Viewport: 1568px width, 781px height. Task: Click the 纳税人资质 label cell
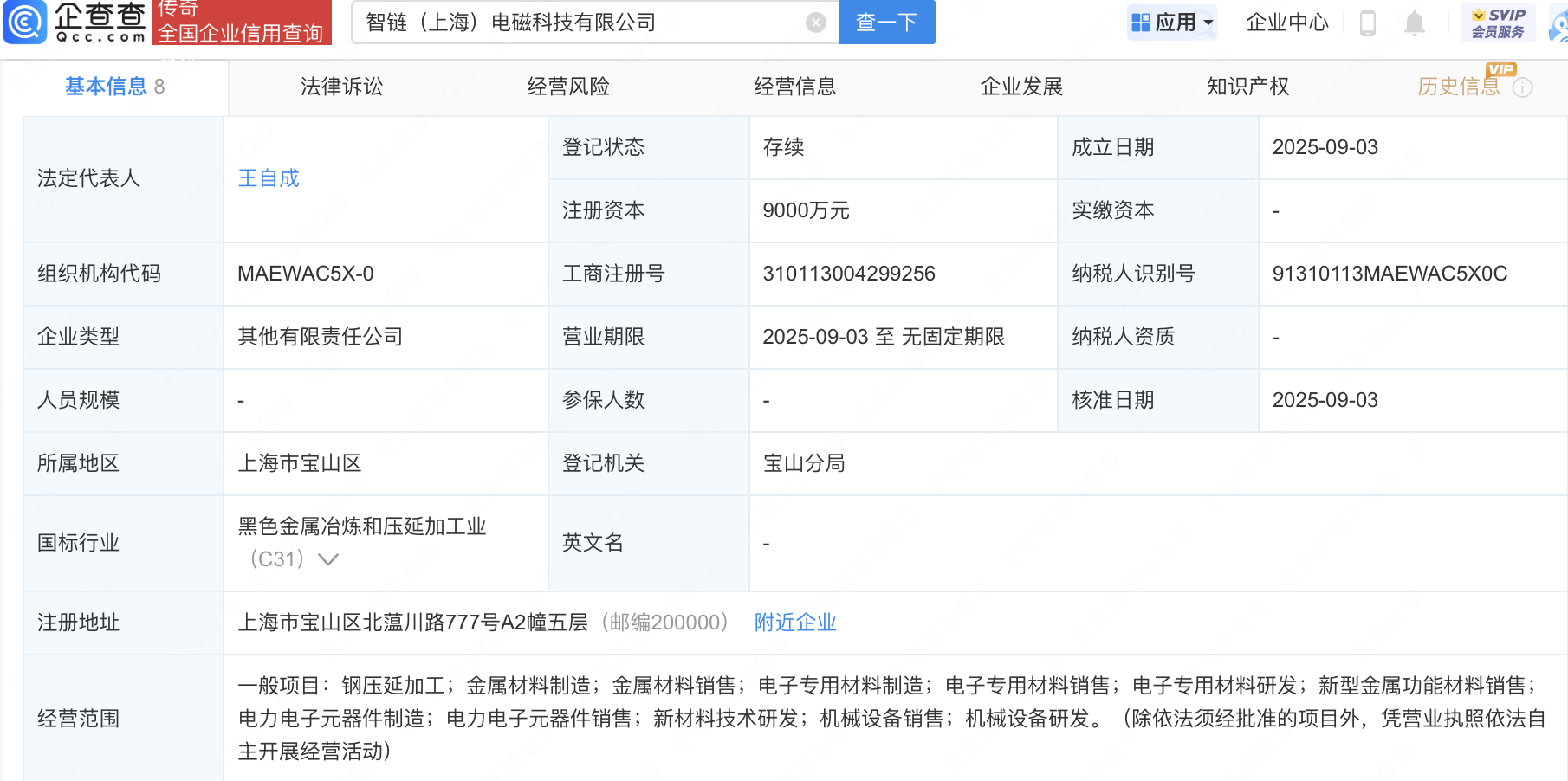pyautogui.click(x=1157, y=337)
